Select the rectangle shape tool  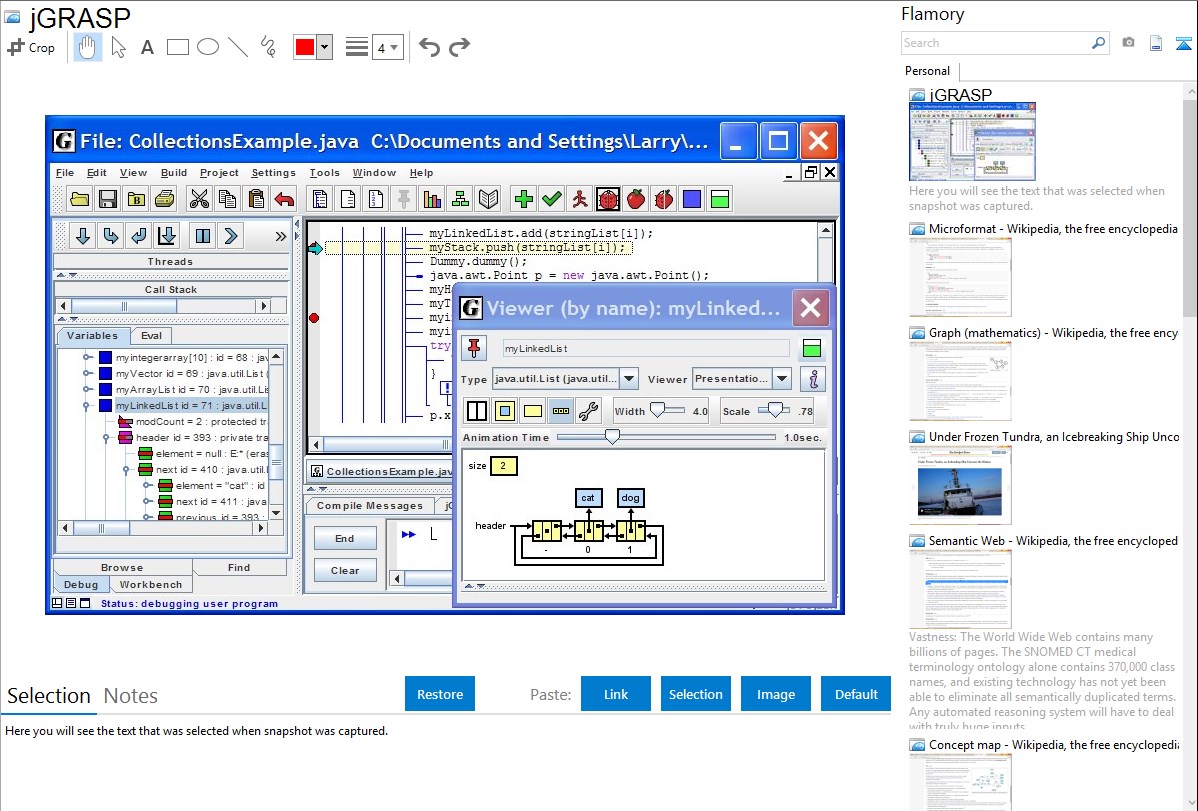point(177,47)
